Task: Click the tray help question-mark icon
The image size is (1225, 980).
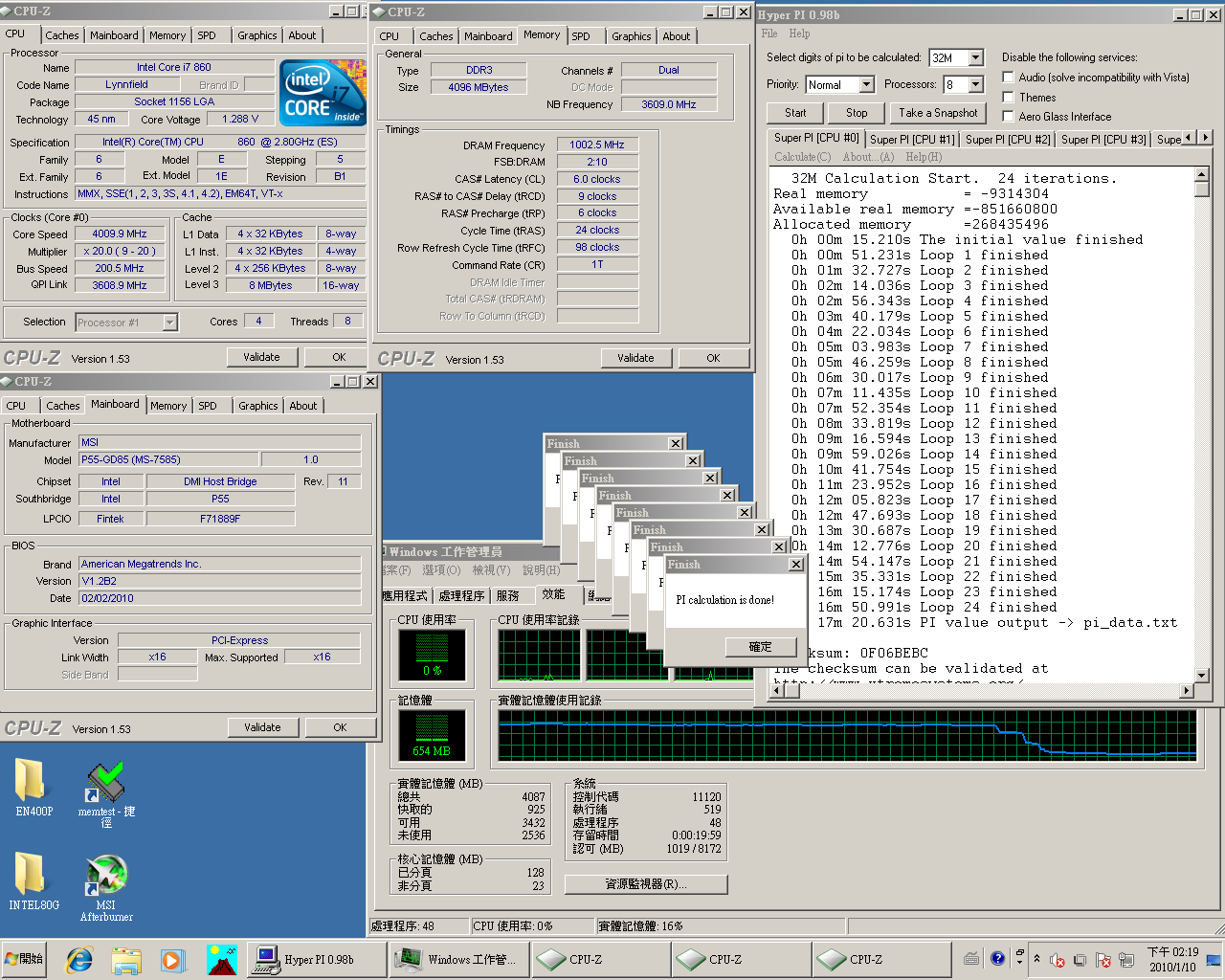Action: [997, 958]
